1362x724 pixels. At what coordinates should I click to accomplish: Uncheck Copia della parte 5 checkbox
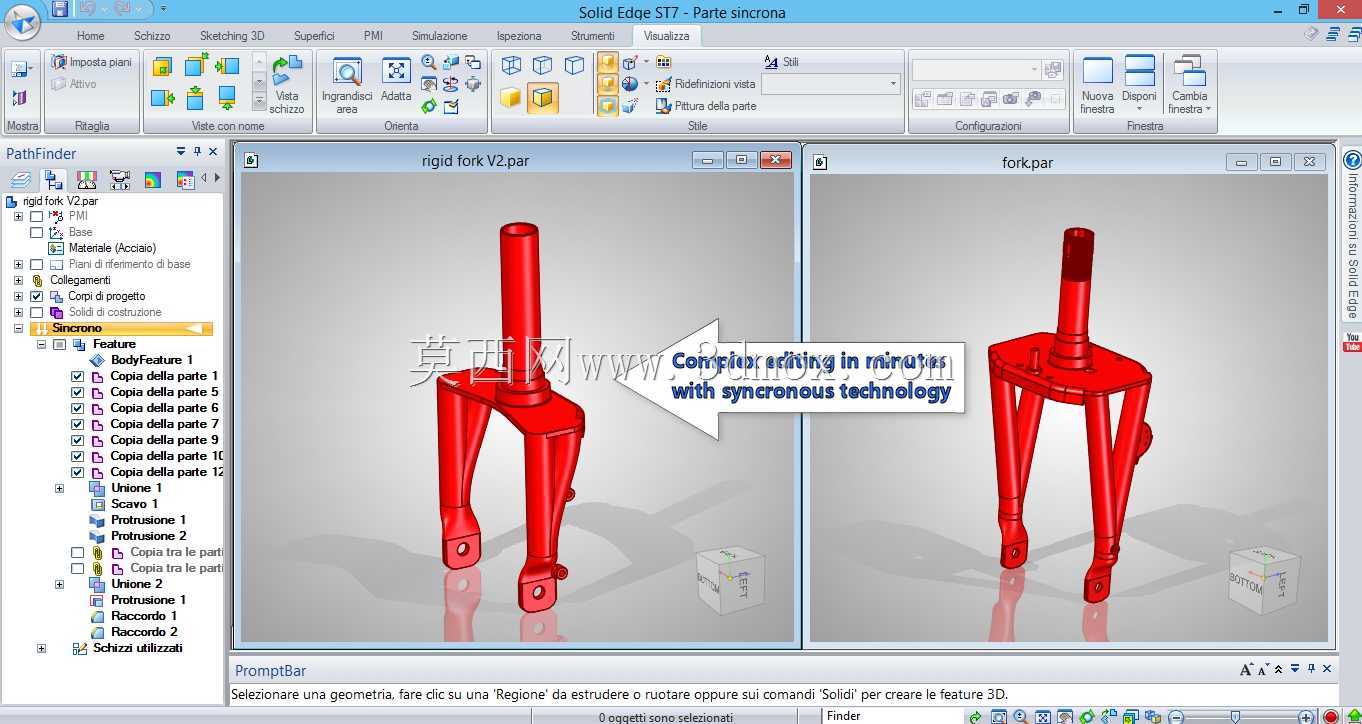point(78,392)
